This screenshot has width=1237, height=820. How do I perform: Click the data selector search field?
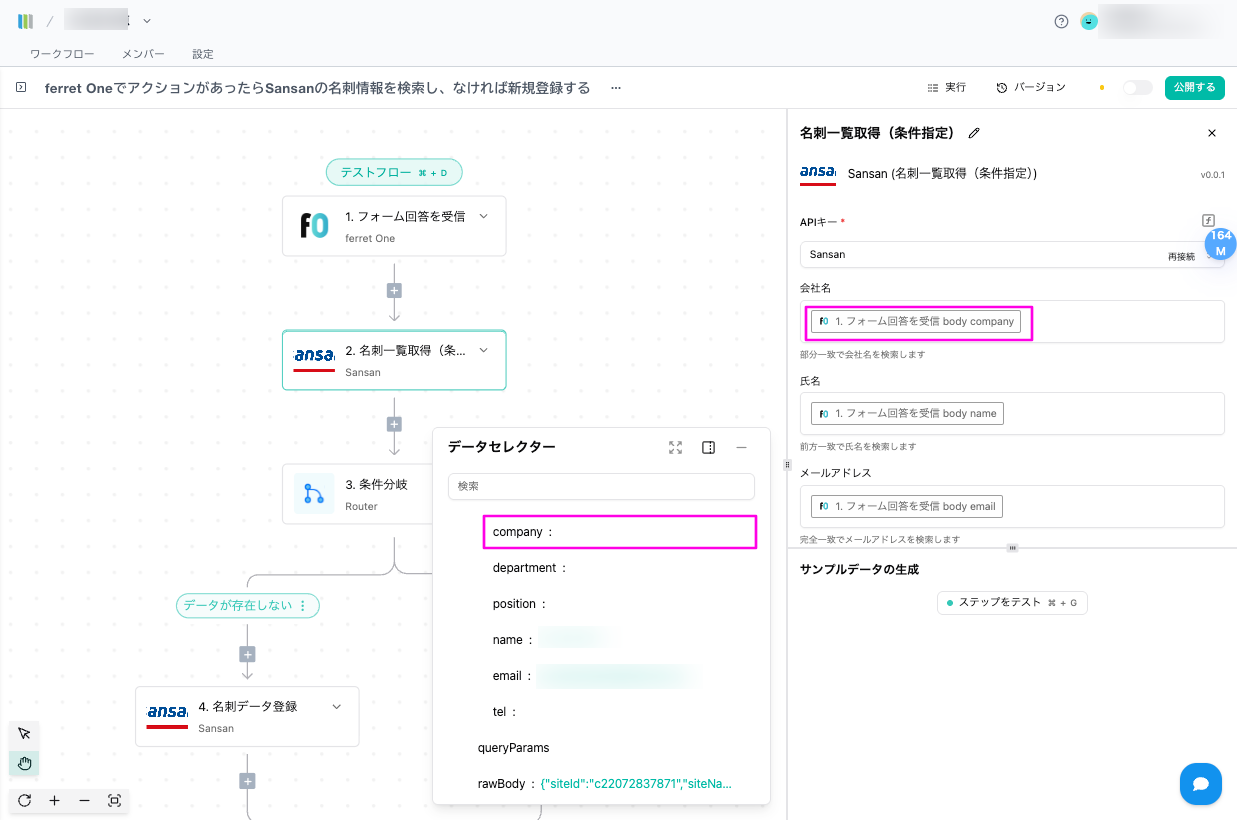[x=601, y=486]
